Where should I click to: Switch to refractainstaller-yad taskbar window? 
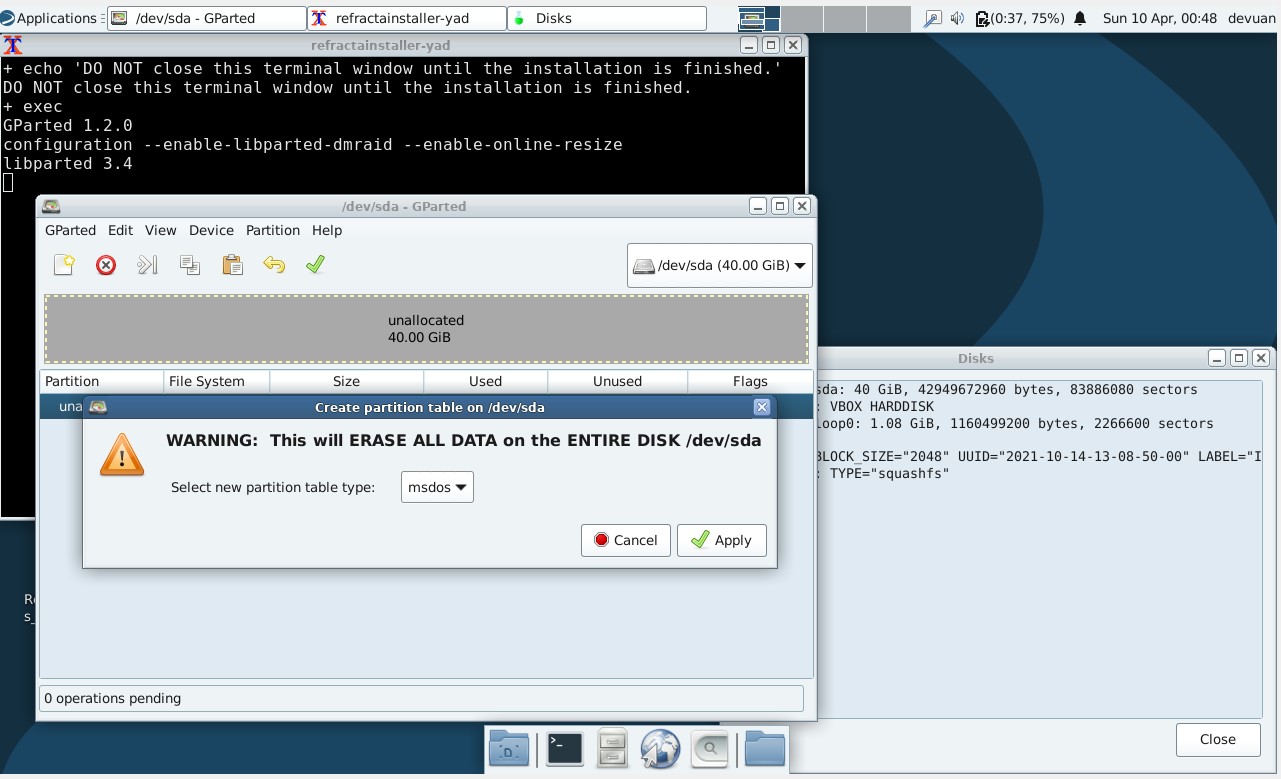(406, 18)
